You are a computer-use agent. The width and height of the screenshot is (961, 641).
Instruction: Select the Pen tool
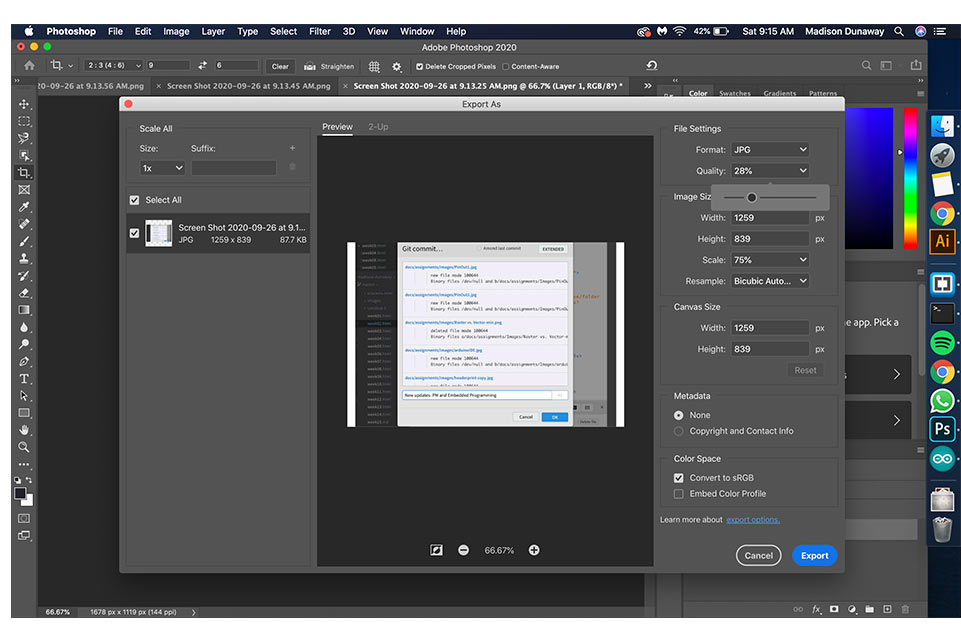coord(24,362)
